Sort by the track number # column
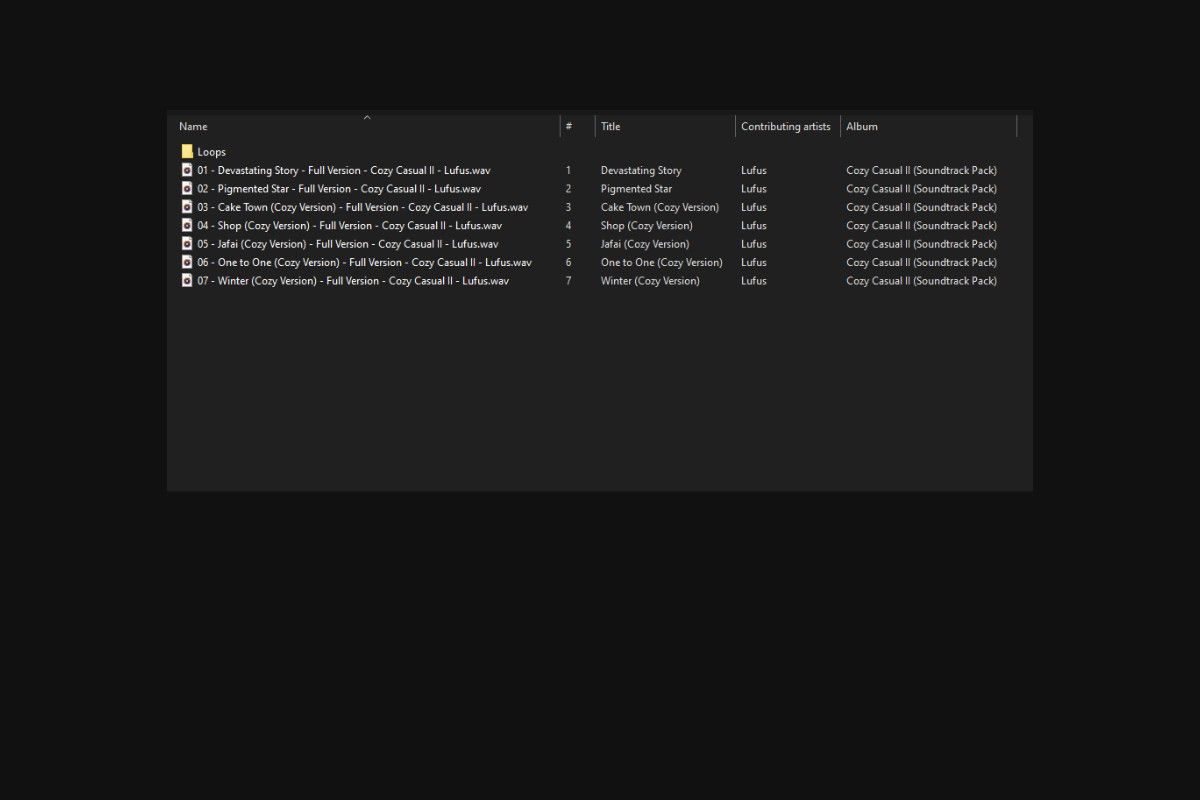The width and height of the screenshot is (1200, 800). tap(569, 127)
